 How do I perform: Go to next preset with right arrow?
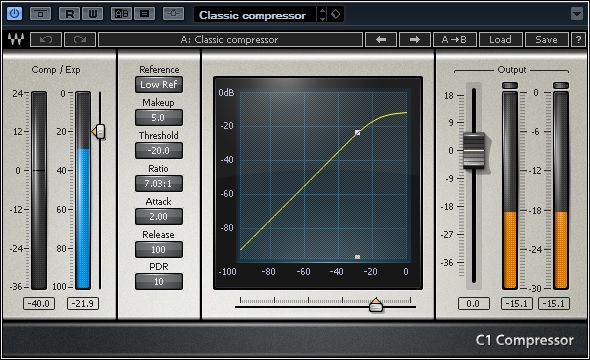click(x=415, y=39)
